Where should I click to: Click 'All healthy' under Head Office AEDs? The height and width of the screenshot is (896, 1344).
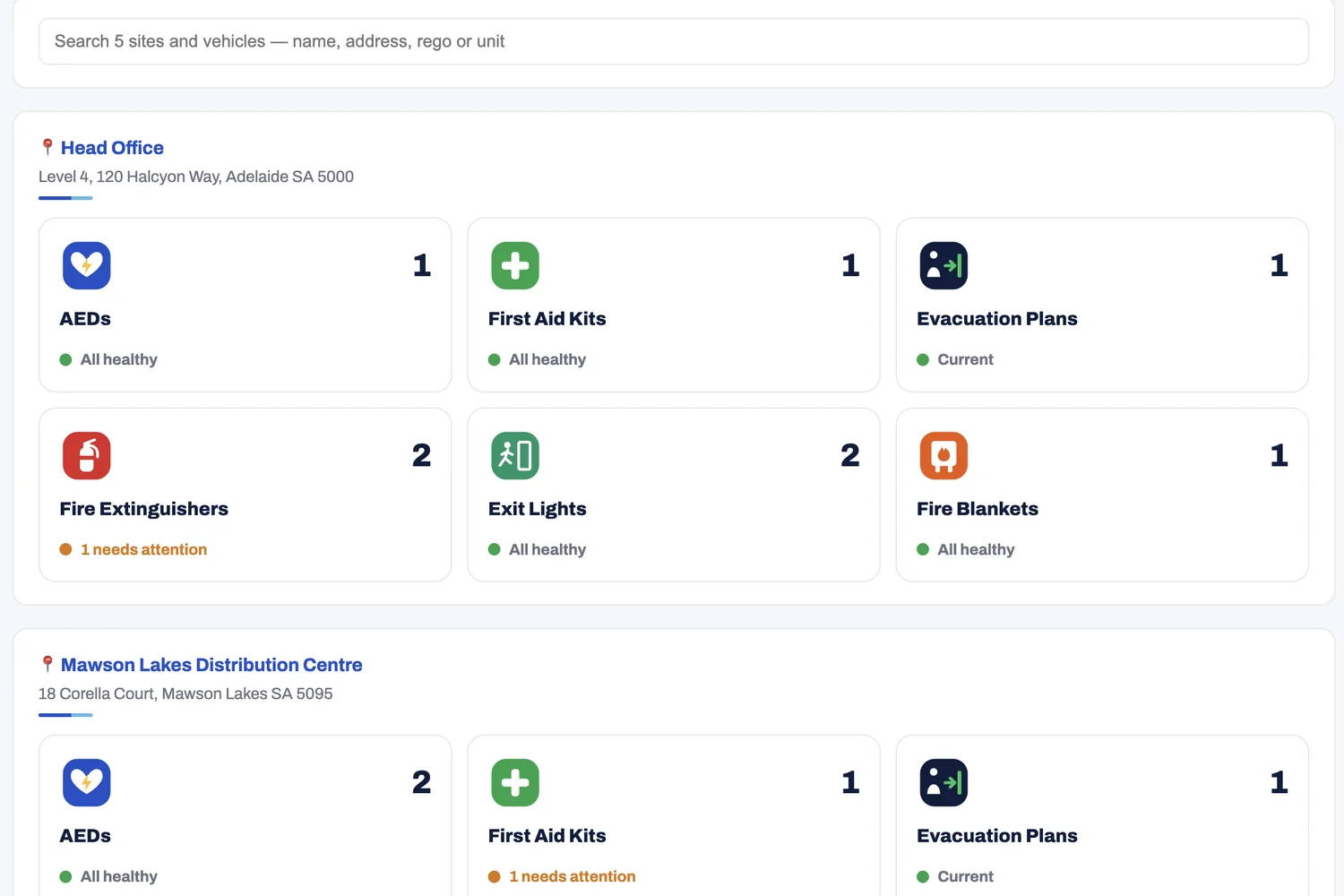119,359
